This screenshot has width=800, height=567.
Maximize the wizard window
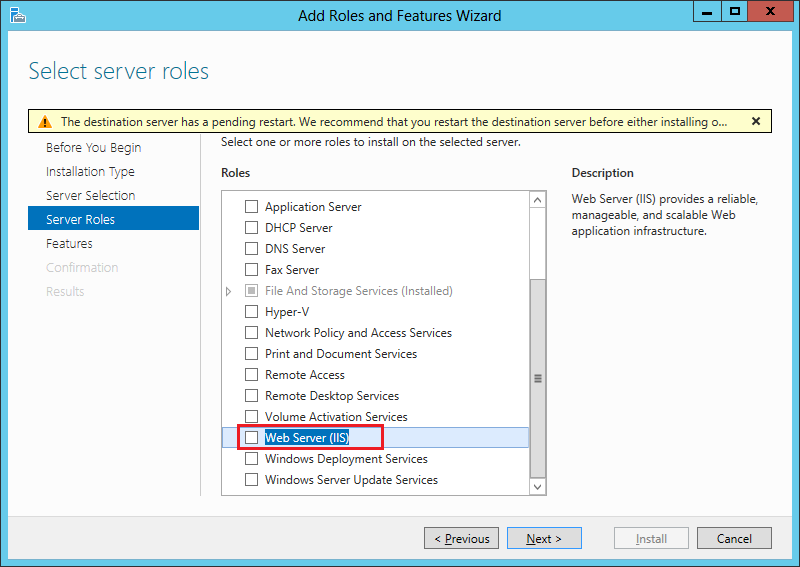(x=734, y=11)
